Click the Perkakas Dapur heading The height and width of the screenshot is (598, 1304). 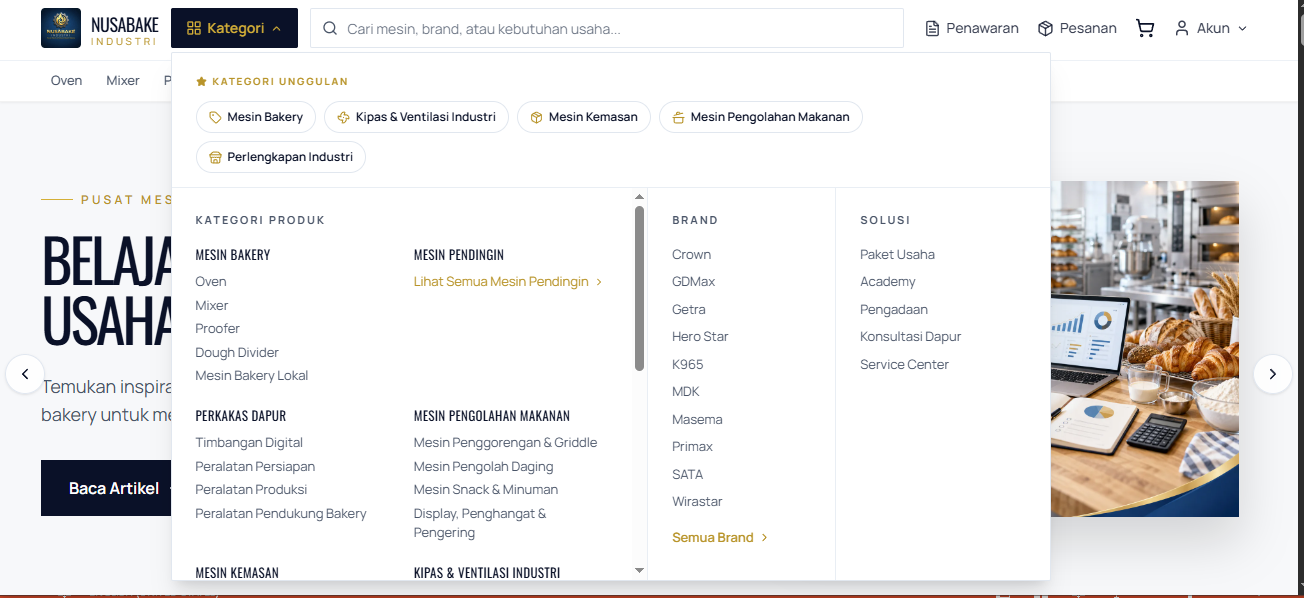pyautogui.click(x=241, y=415)
